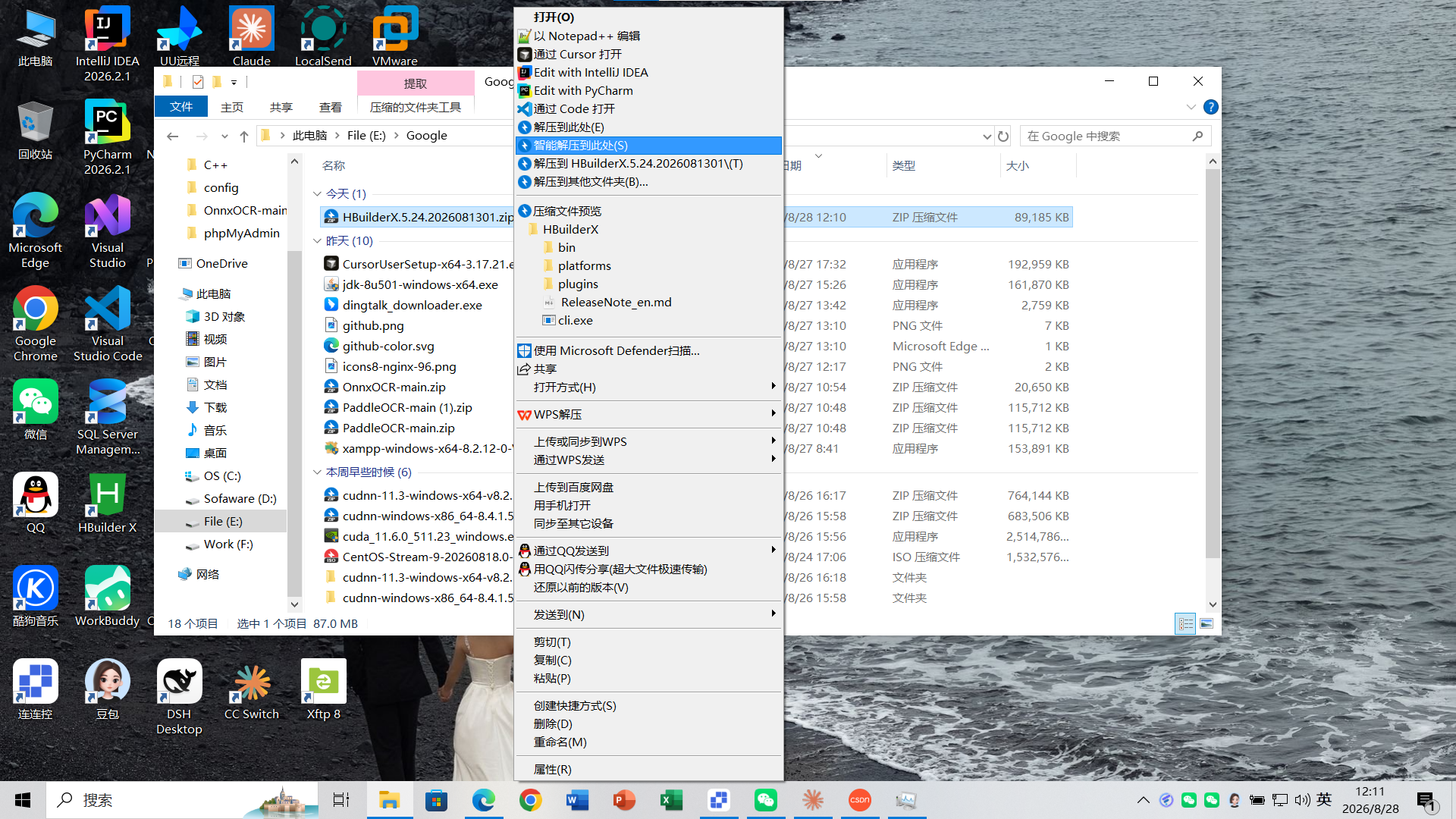This screenshot has width=1456, height=819.
Task: Open the Xftp 8 desktop icon
Action: (x=323, y=689)
